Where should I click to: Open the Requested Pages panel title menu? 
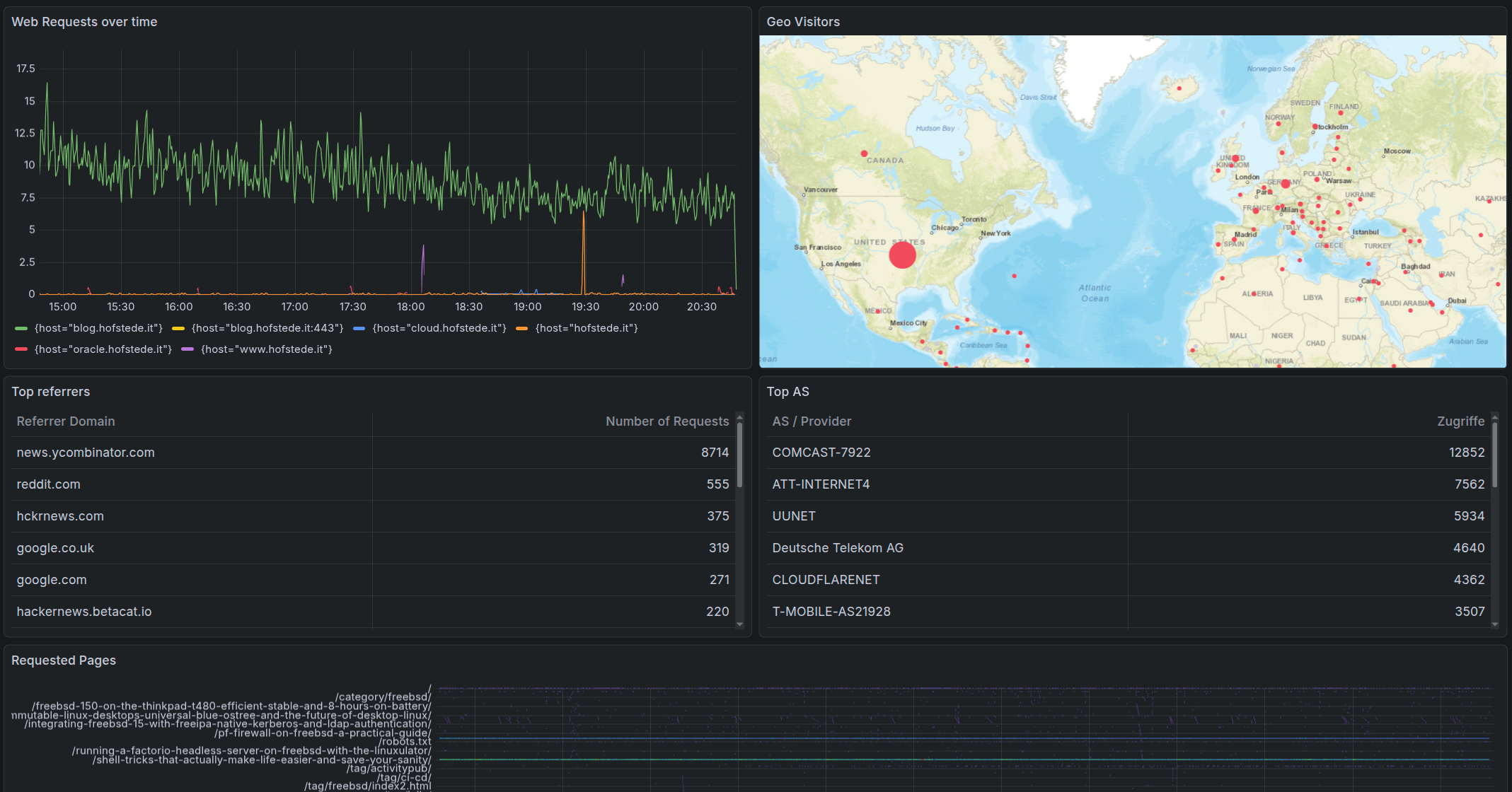click(64, 660)
